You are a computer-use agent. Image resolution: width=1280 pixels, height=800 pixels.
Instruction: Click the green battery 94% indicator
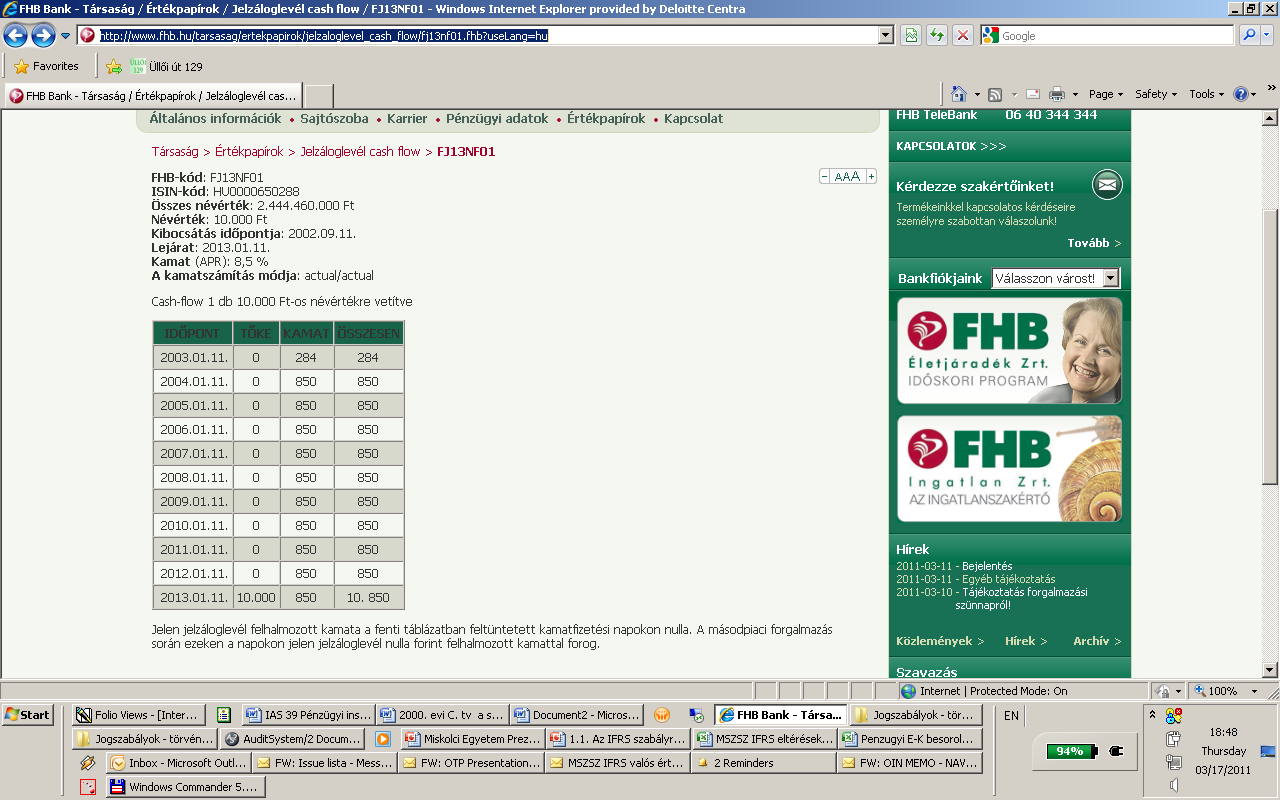pyautogui.click(x=1071, y=751)
